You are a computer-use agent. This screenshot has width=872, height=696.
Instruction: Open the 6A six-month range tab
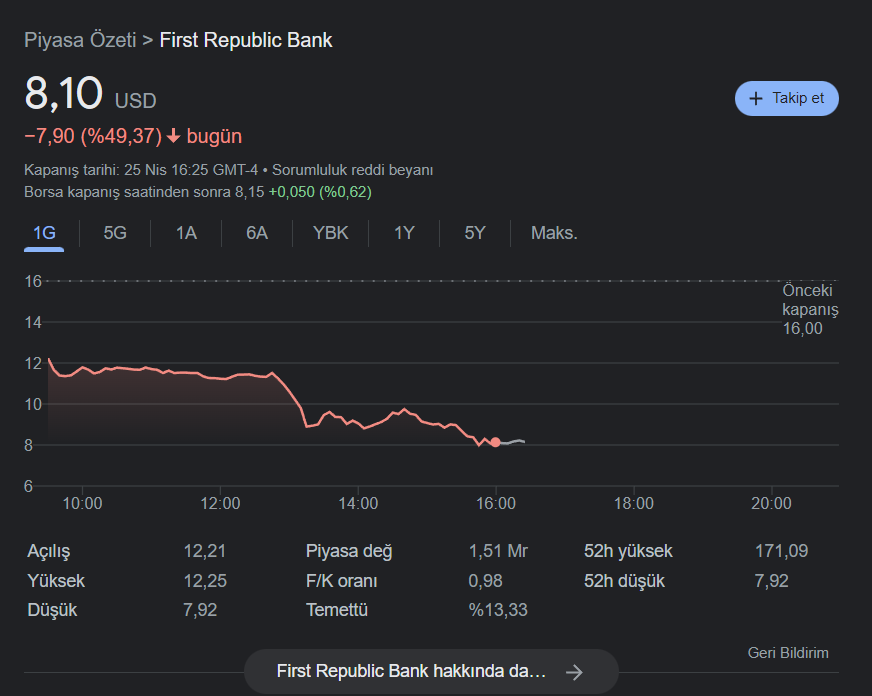pyautogui.click(x=257, y=233)
